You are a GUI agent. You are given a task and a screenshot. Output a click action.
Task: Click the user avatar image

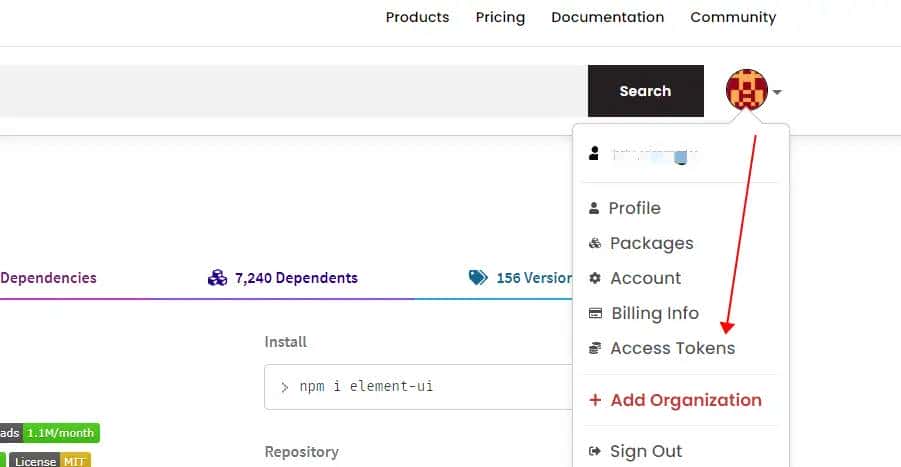(746, 91)
